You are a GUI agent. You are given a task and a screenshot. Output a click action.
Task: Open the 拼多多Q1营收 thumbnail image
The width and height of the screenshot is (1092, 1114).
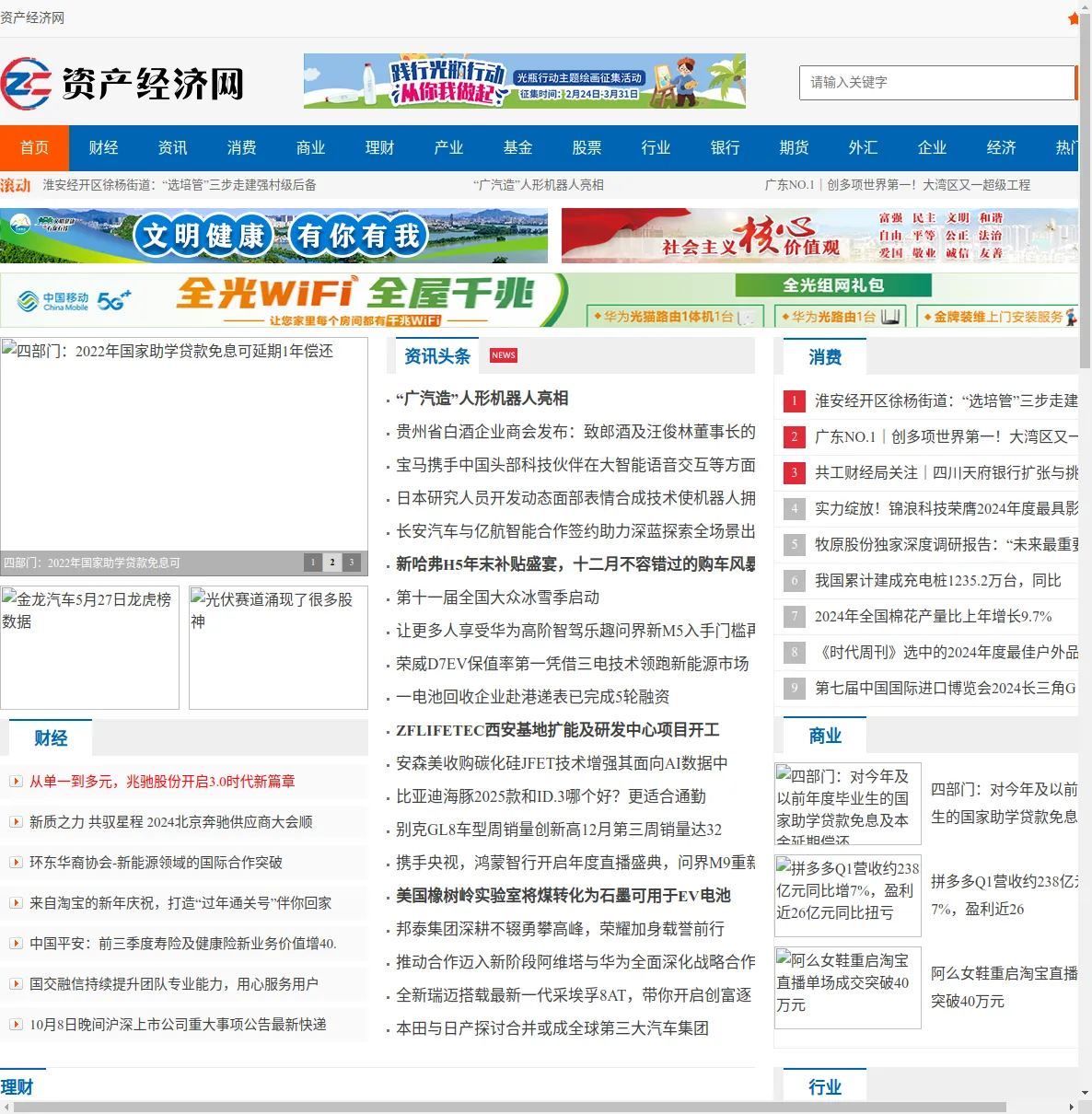(x=848, y=897)
